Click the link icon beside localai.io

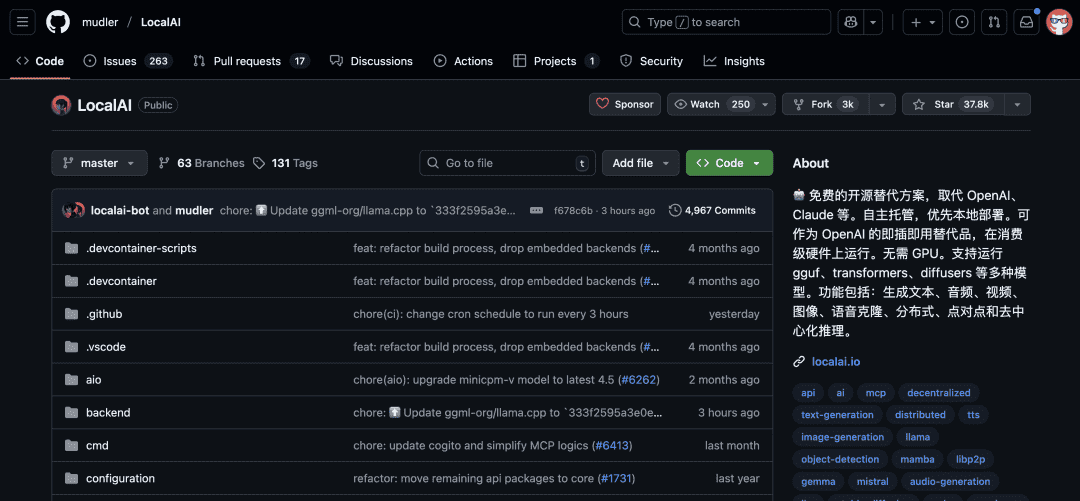799,362
